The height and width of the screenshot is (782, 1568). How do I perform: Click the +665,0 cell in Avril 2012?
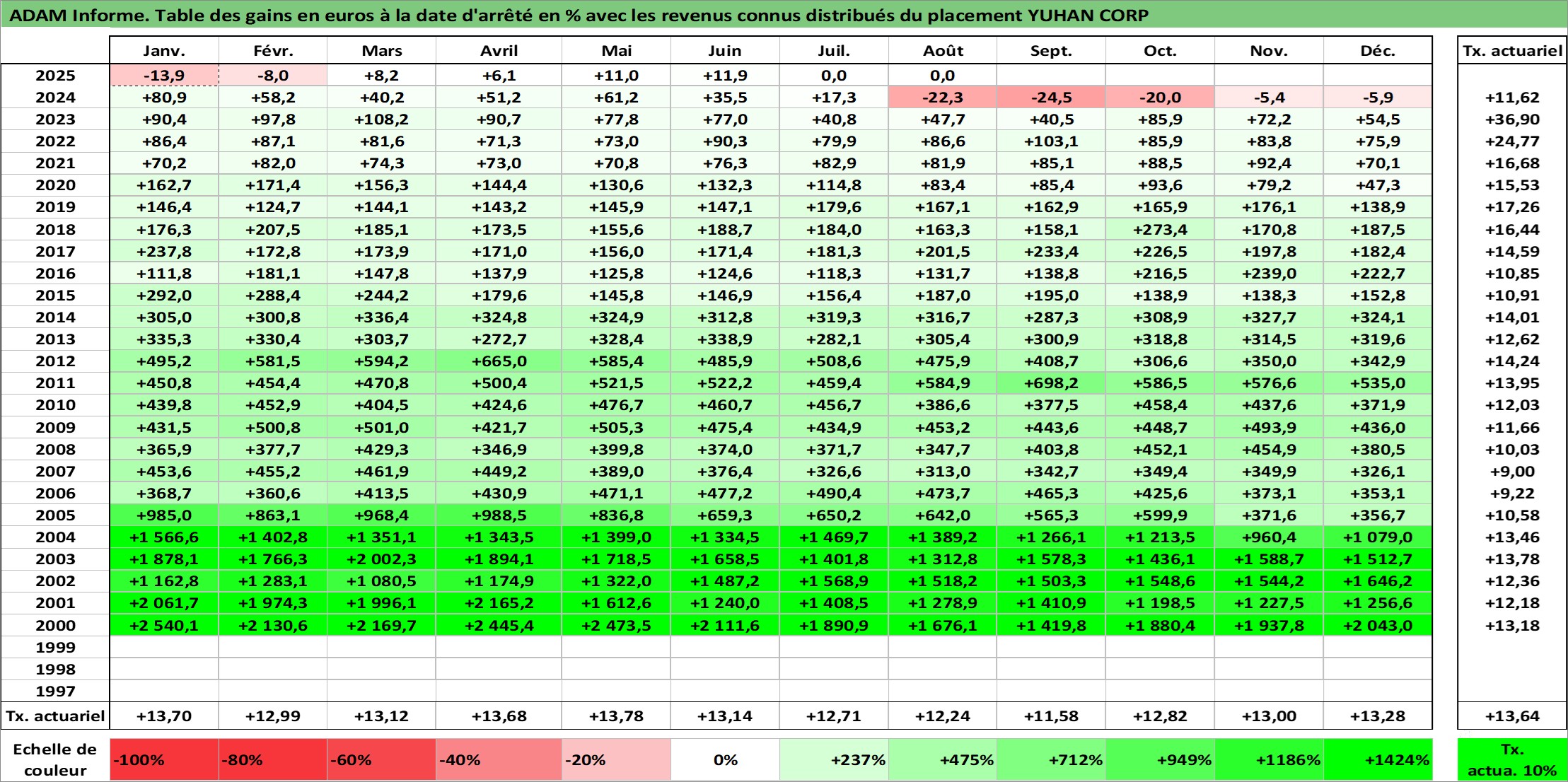(x=499, y=361)
